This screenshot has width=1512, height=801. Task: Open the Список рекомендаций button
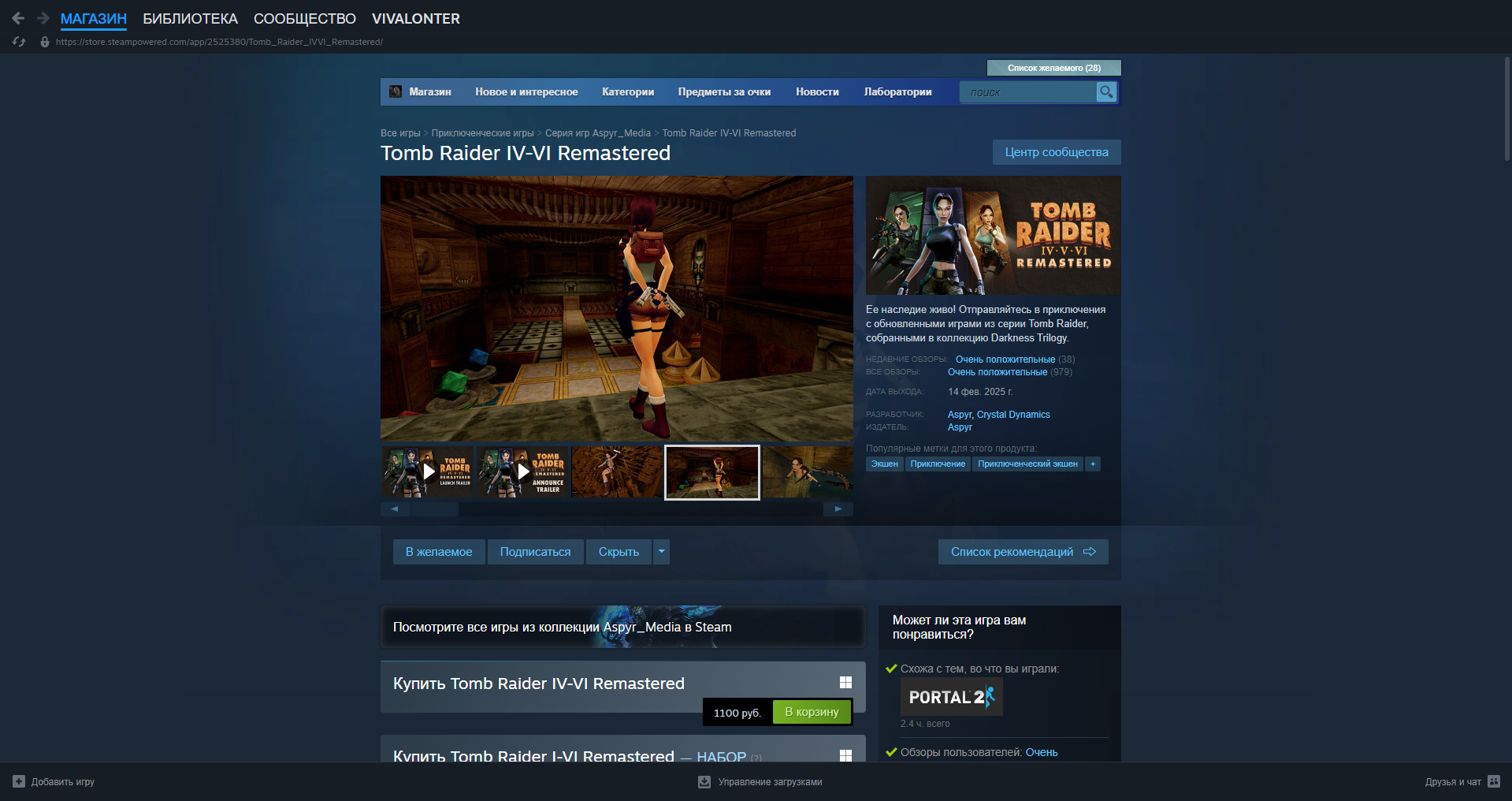(x=1023, y=552)
